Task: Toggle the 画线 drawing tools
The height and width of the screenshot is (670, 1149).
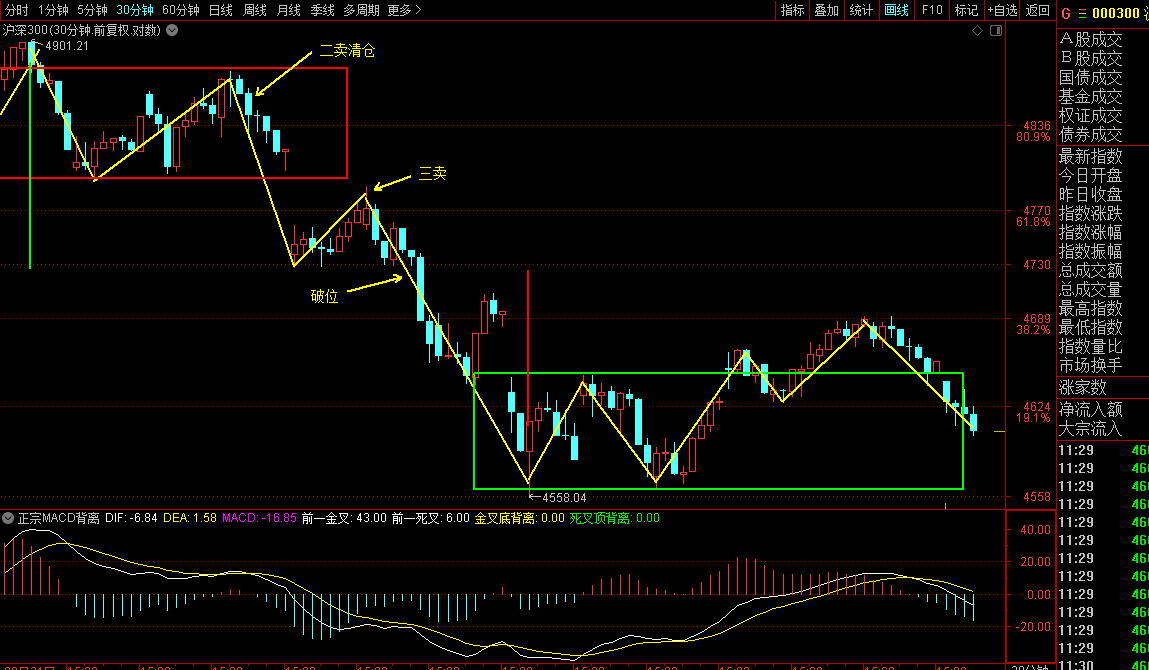Action: 896,10
